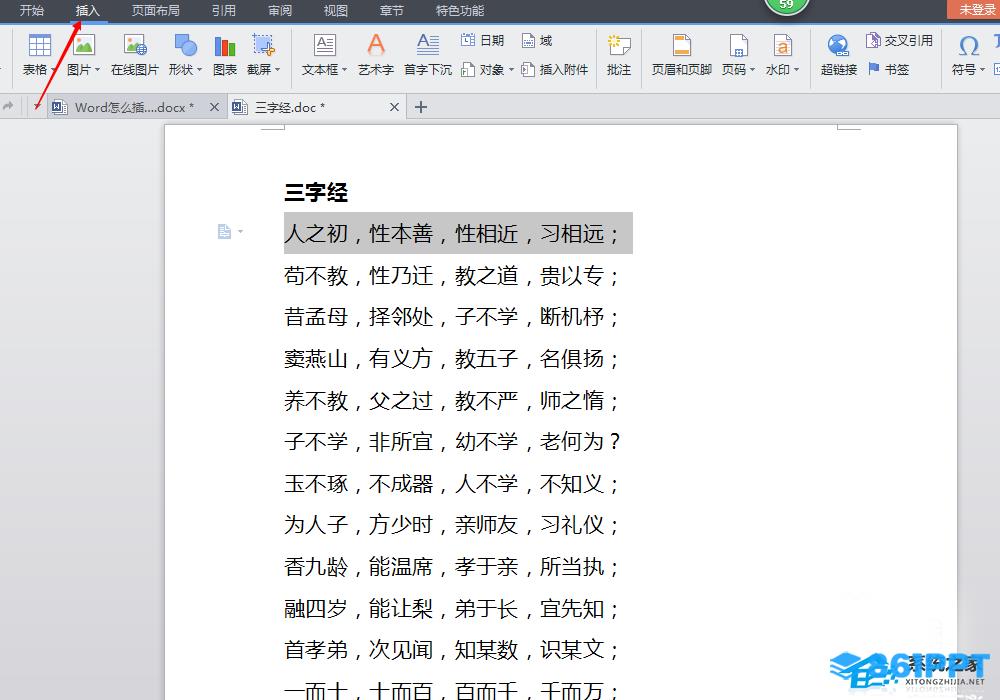
Task: Expand the 对象 dropdown arrow
Action: point(511,69)
